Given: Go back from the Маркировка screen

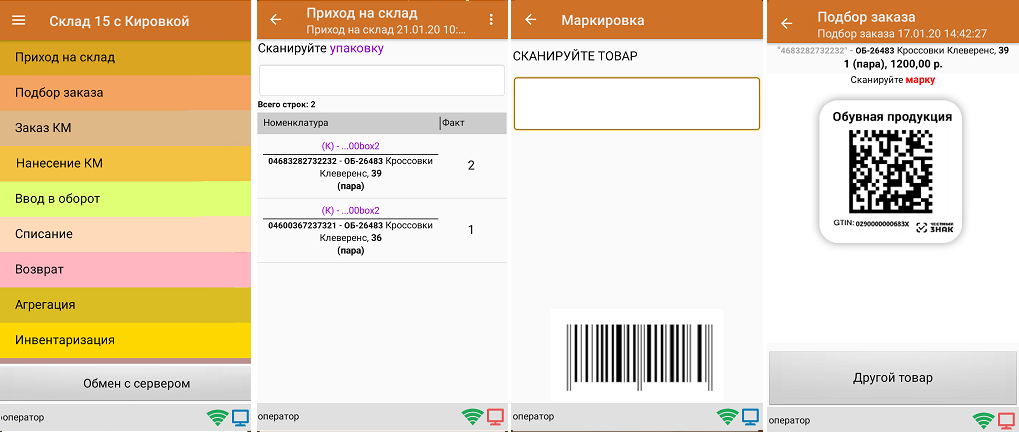Looking at the screenshot, I should [530, 19].
